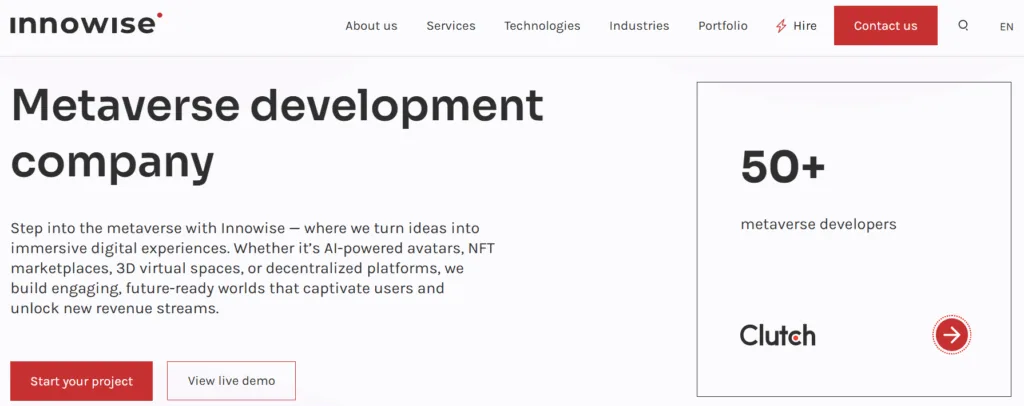Click the Innowise logo
The image size is (1024, 406).
coord(86,24)
